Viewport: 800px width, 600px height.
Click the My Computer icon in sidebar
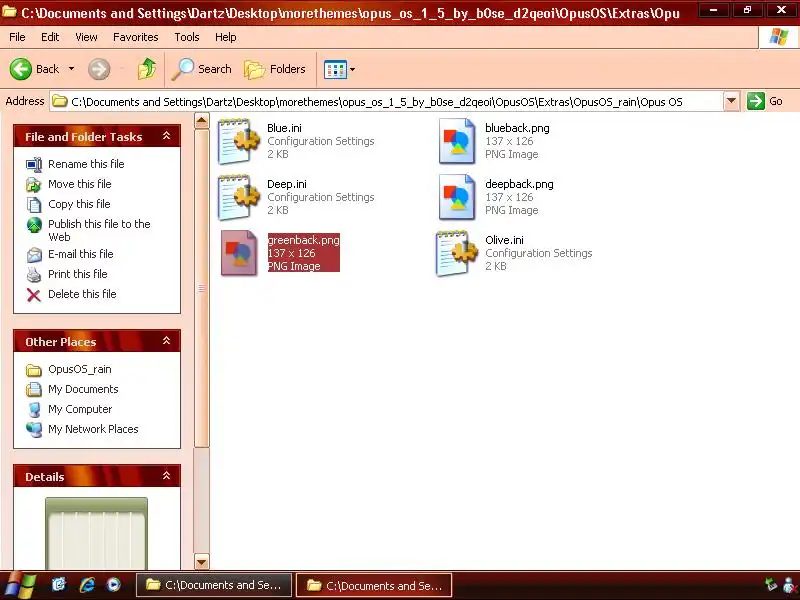click(x=34, y=409)
